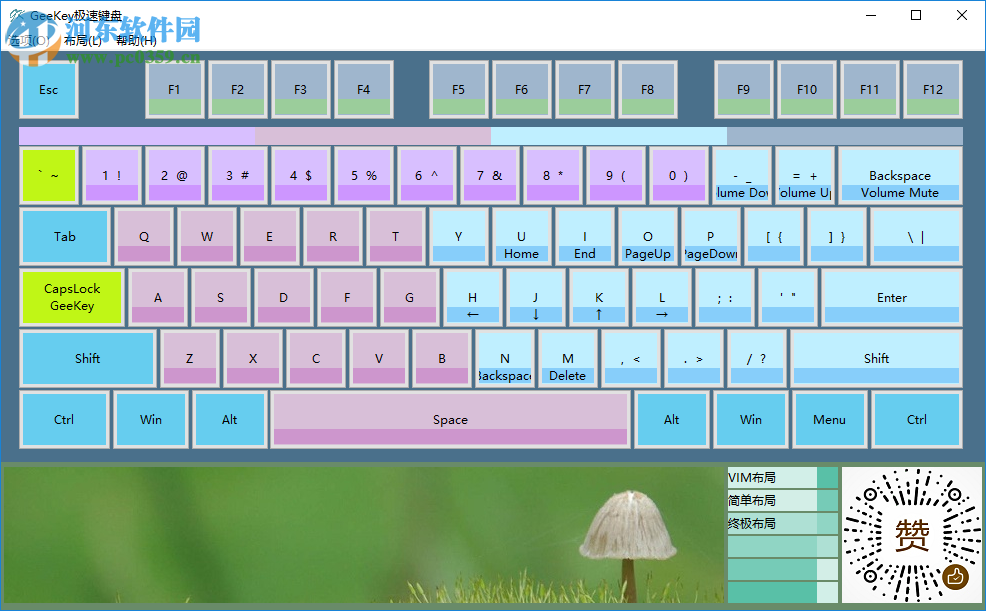Click the left Shift key

click(x=87, y=358)
